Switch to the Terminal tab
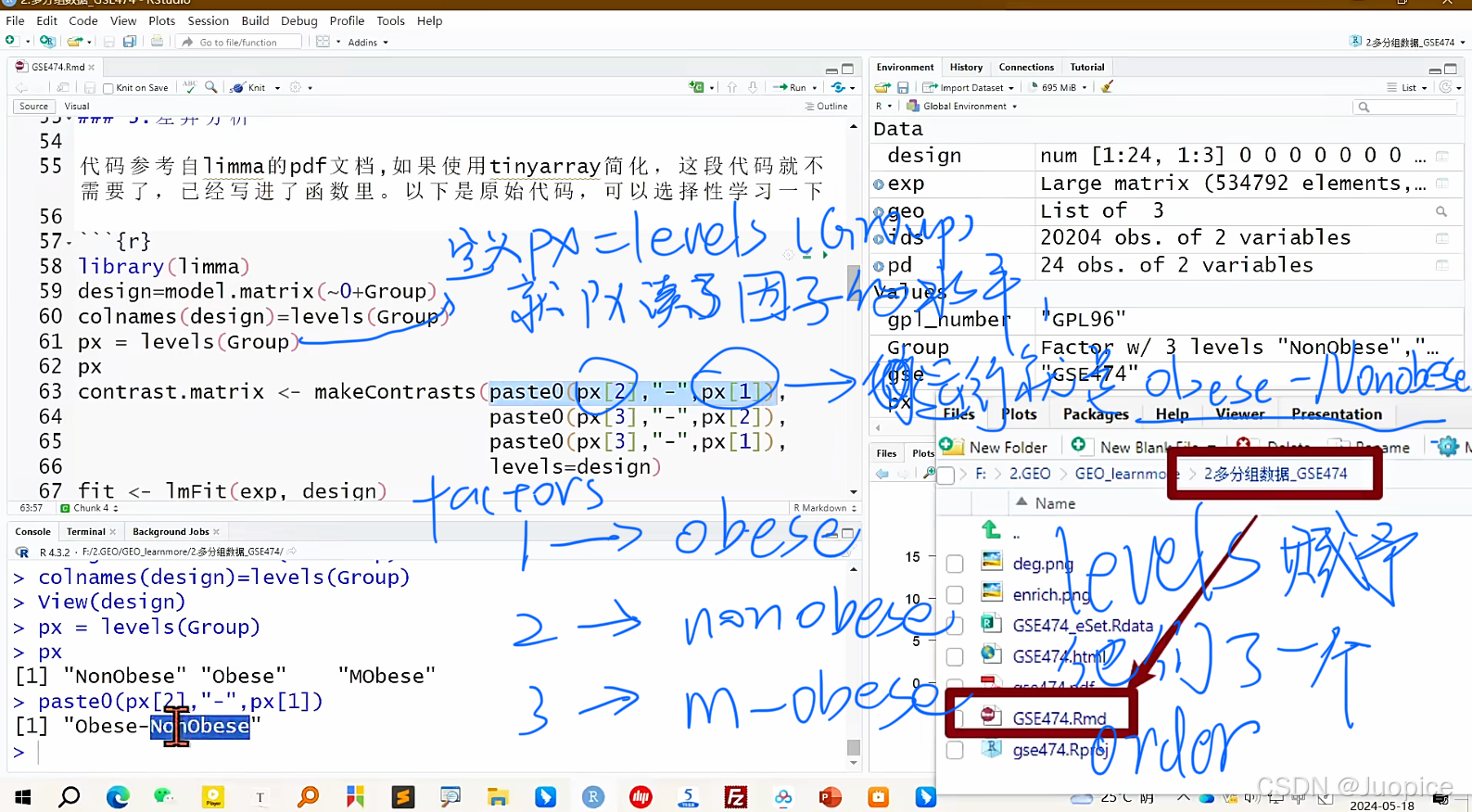The height and width of the screenshot is (812, 1472). coord(85,531)
